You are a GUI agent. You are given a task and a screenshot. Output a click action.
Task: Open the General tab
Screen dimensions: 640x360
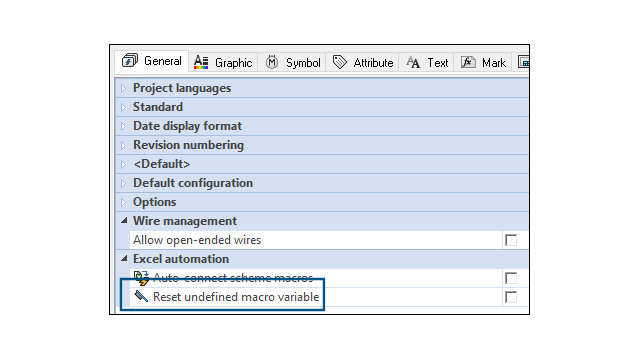152,61
